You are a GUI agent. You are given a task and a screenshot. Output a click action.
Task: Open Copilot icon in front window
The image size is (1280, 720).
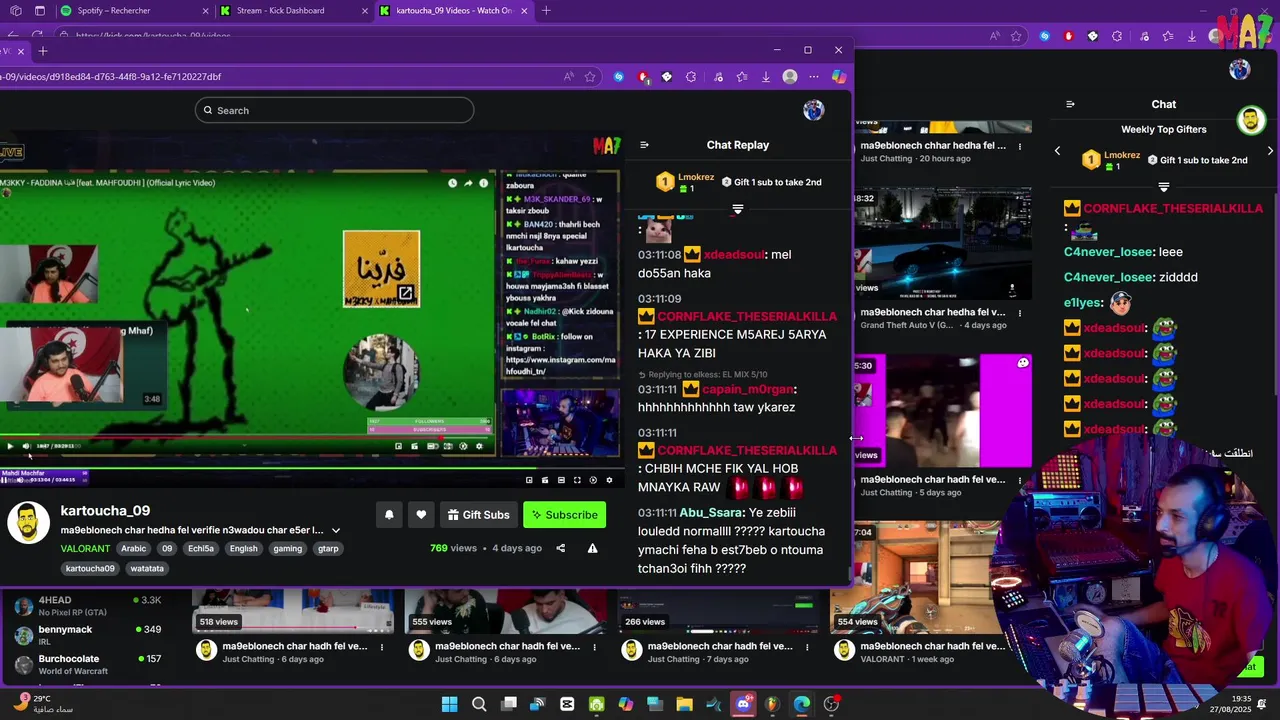pos(838,77)
